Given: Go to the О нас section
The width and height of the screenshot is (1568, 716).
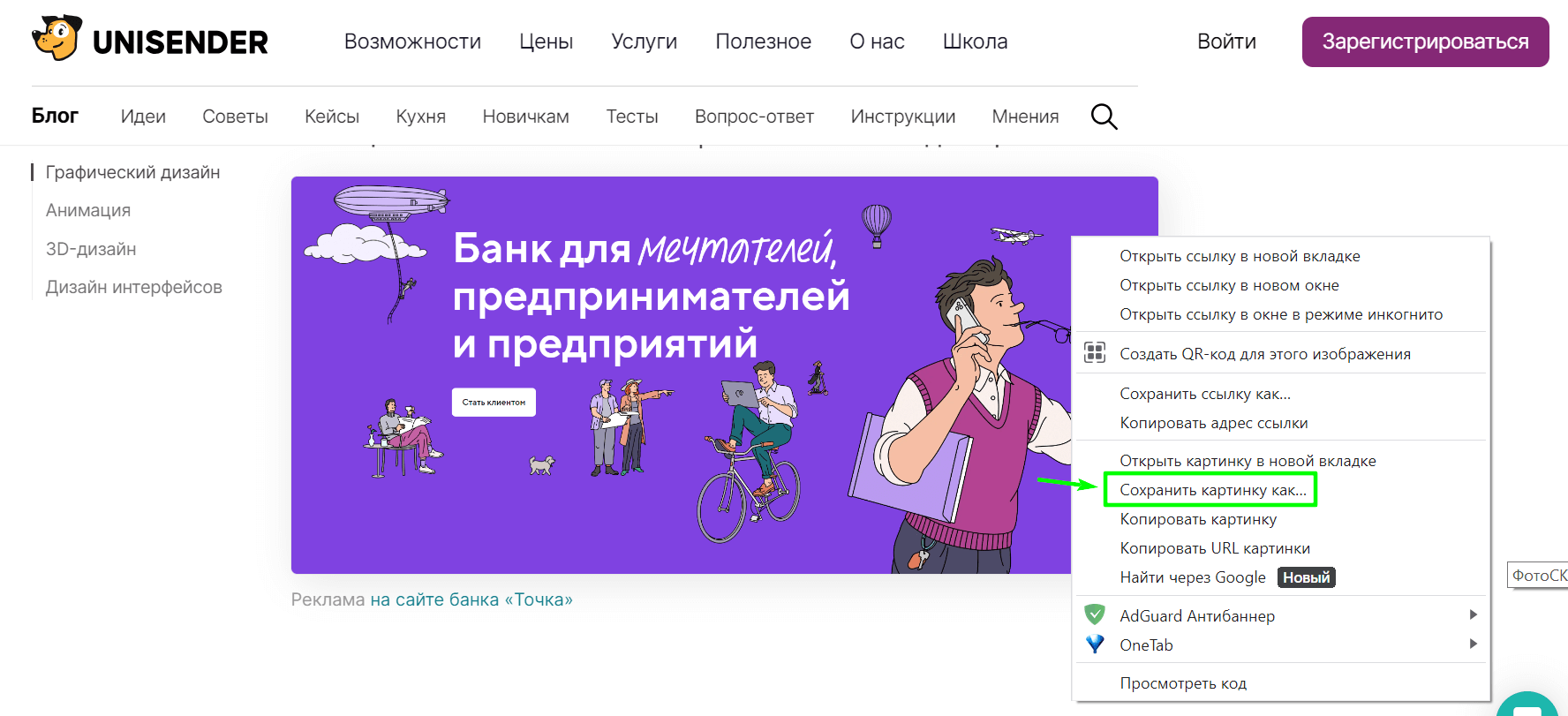Looking at the screenshot, I should click(877, 41).
